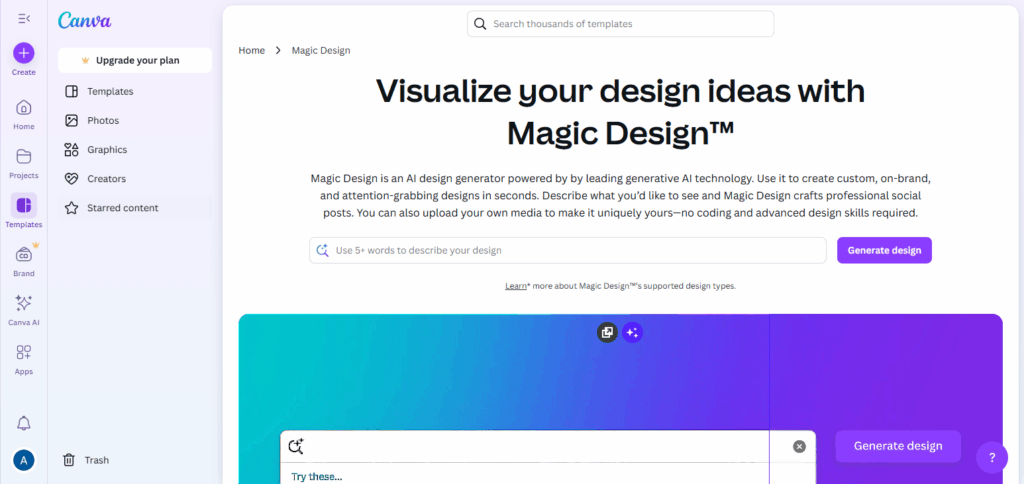1024x484 pixels.
Task: Click the Magic Design headline text
Action: click(620, 112)
